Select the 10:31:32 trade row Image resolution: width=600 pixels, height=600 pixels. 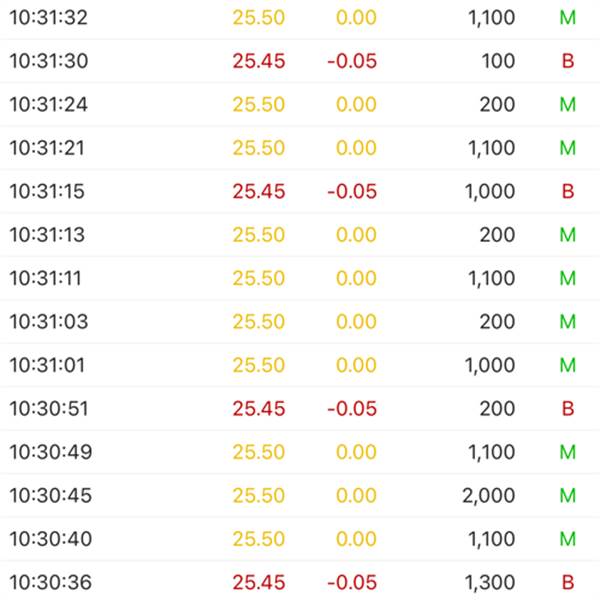300,18
